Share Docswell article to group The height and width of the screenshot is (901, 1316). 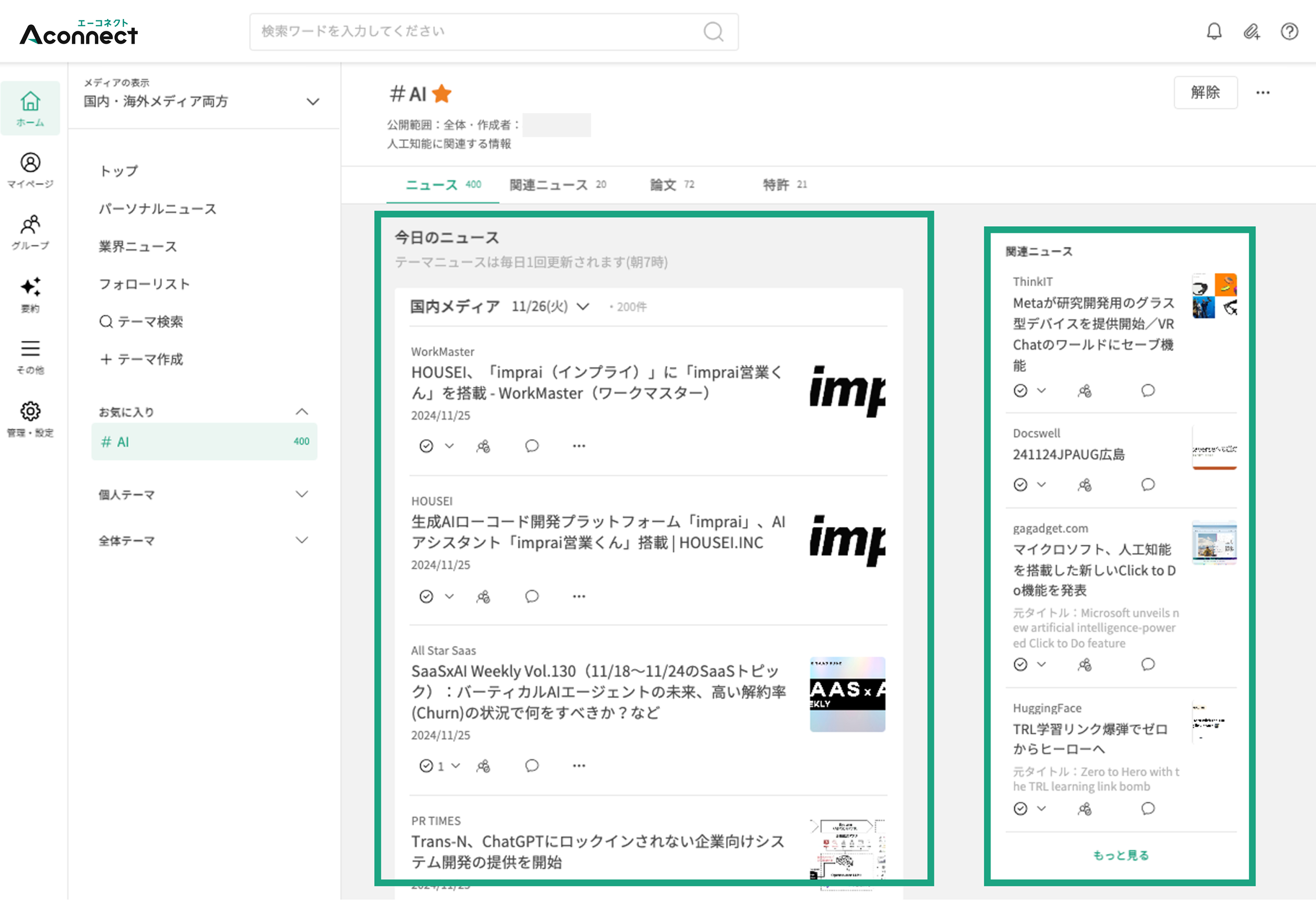point(1084,485)
